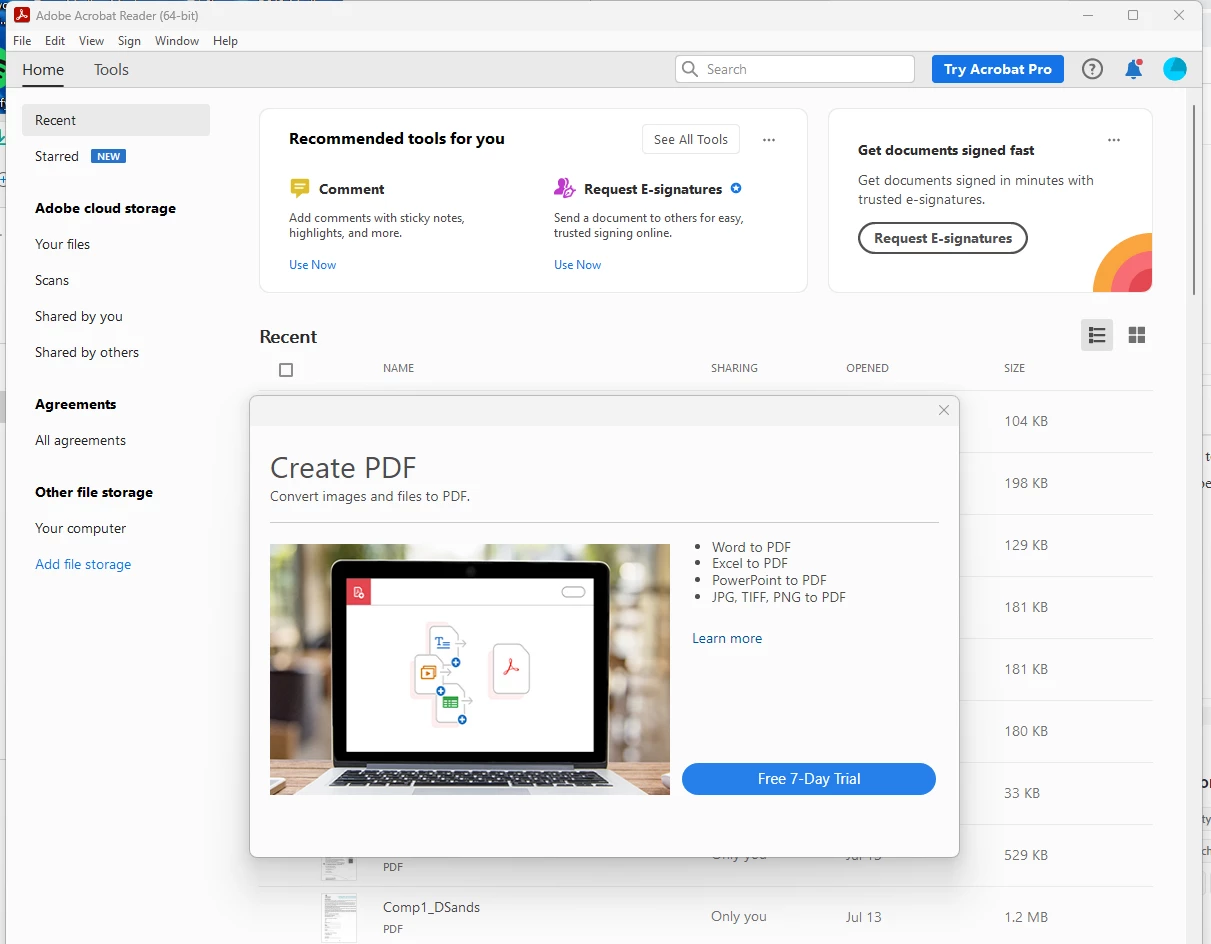Viewport: 1211px width, 944px height.
Task: Click Use Now under Comment
Action: click(x=313, y=265)
